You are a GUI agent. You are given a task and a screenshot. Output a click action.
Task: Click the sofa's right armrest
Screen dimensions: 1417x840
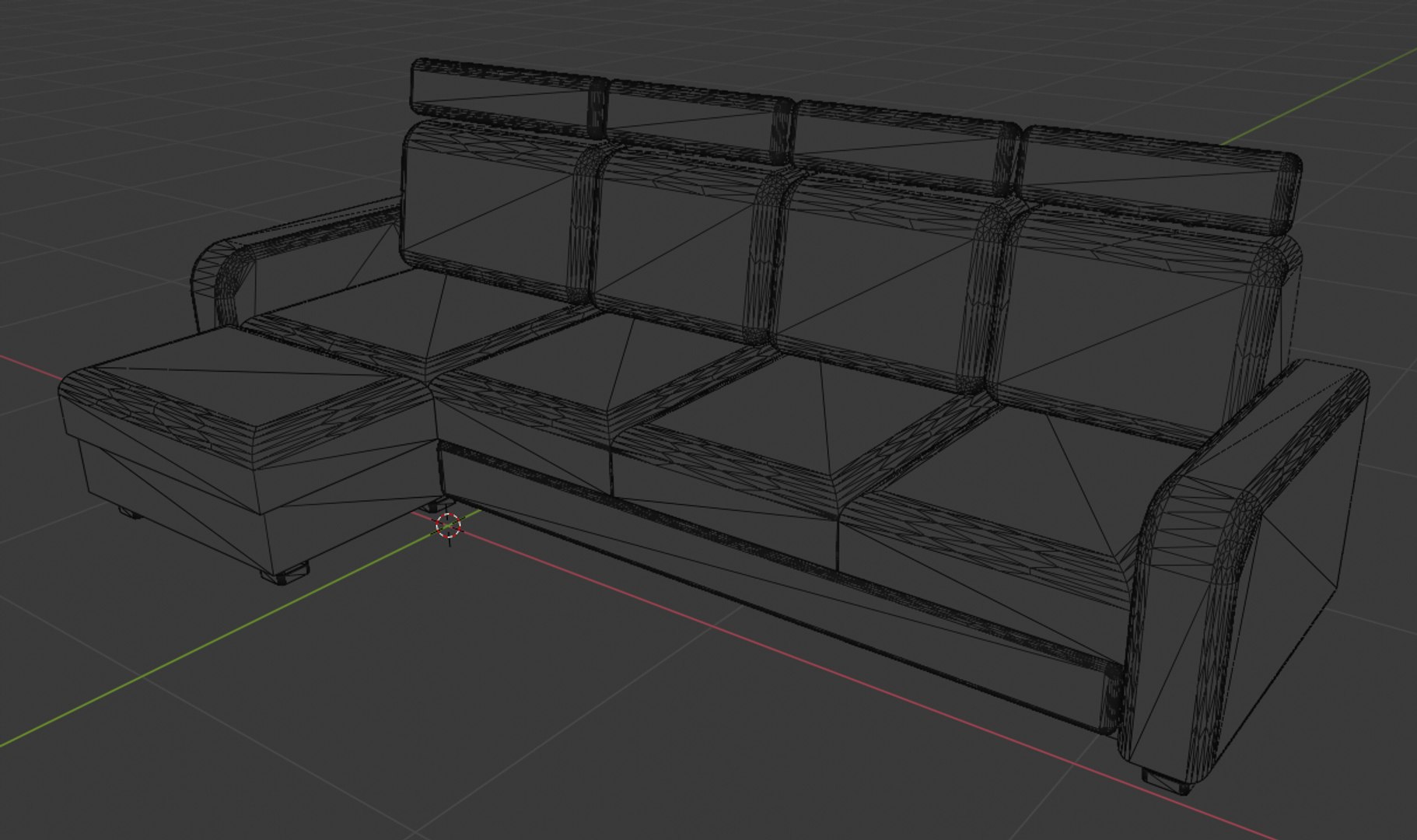coord(1244,572)
